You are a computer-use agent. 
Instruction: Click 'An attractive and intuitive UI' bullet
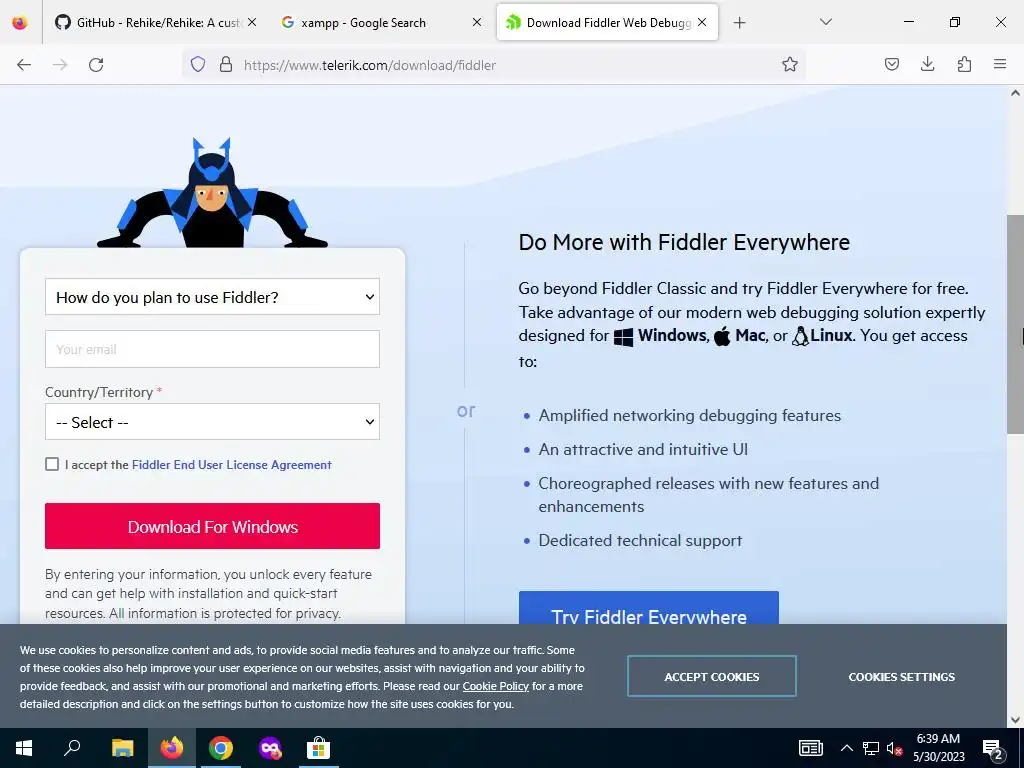tap(643, 449)
